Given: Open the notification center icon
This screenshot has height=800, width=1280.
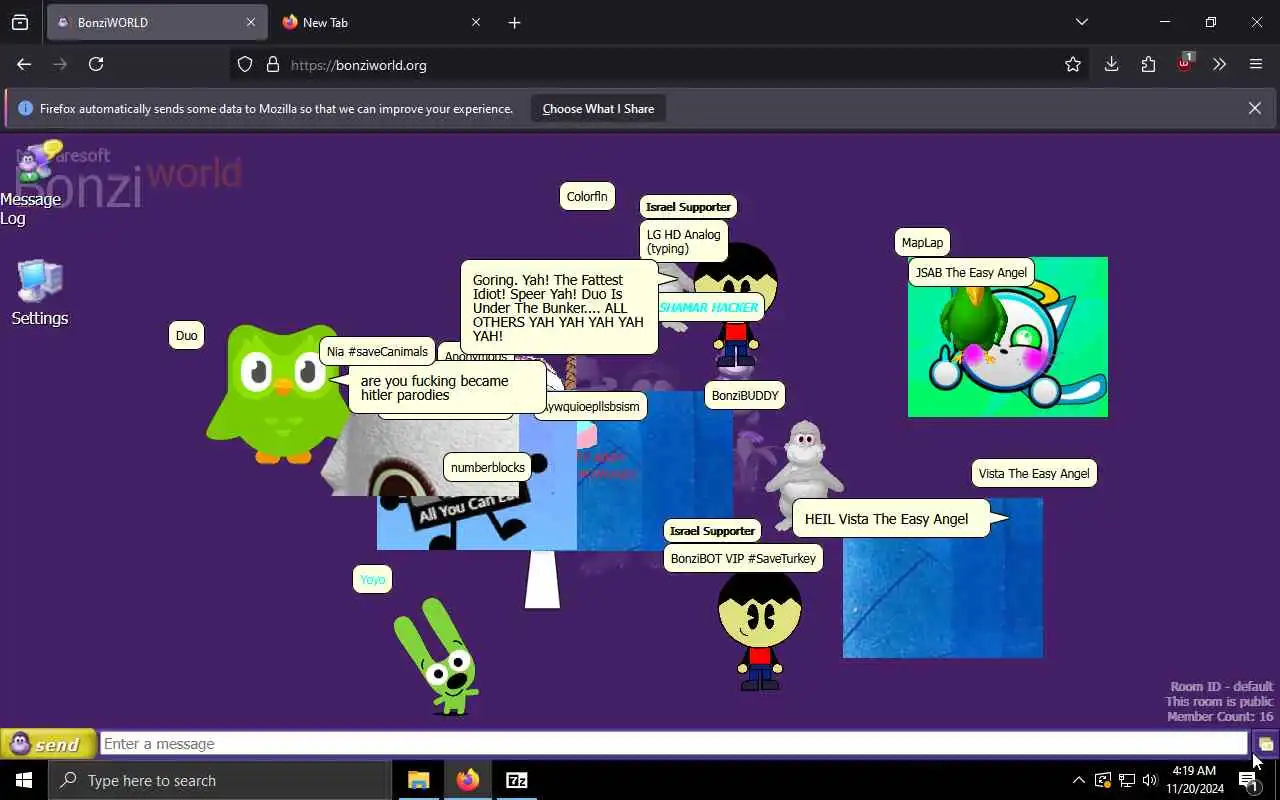Looking at the screenshot, I should (x=1249, y=781).
